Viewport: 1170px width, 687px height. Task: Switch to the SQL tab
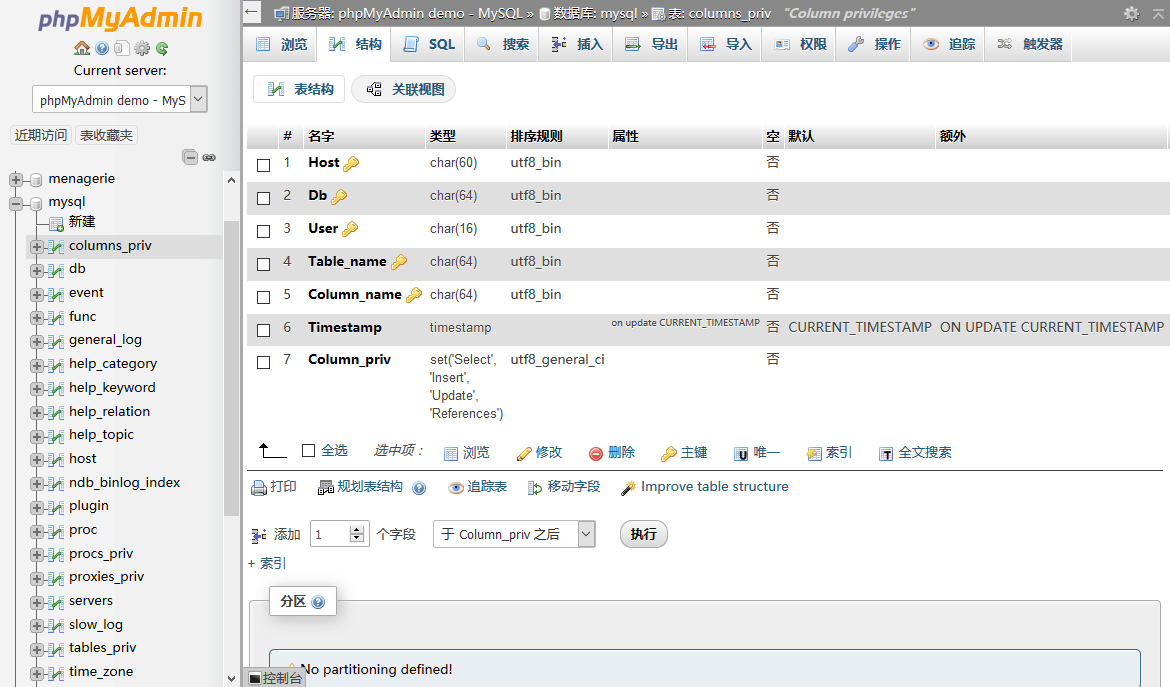[430, 44]
